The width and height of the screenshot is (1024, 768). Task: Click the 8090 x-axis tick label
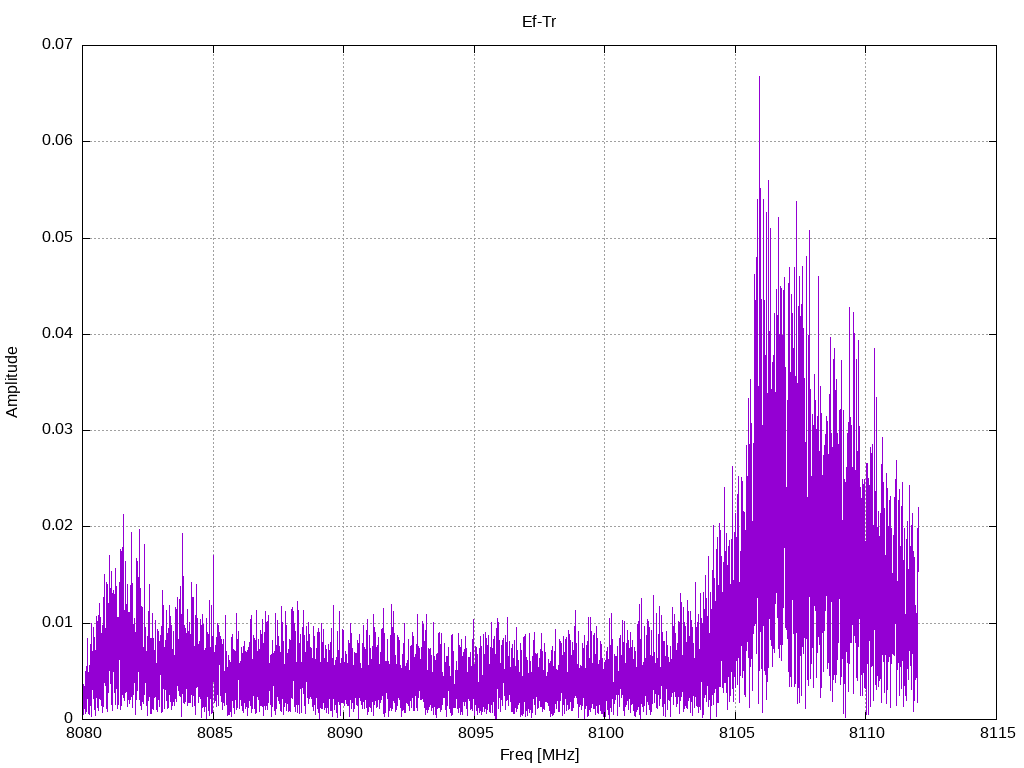344,733
